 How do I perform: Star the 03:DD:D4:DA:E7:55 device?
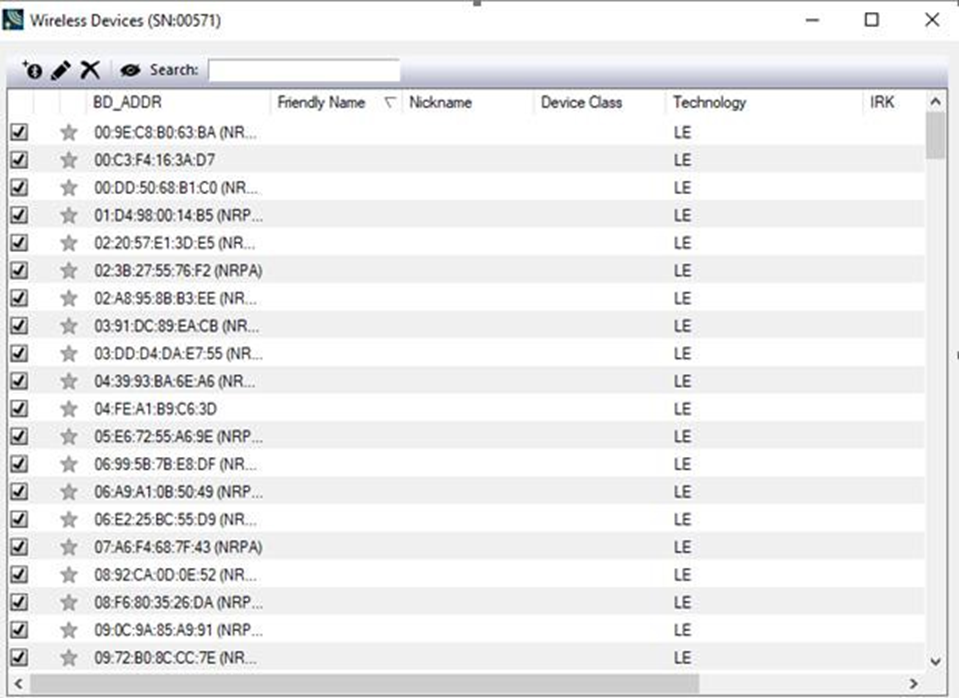[x=68, y=354]
